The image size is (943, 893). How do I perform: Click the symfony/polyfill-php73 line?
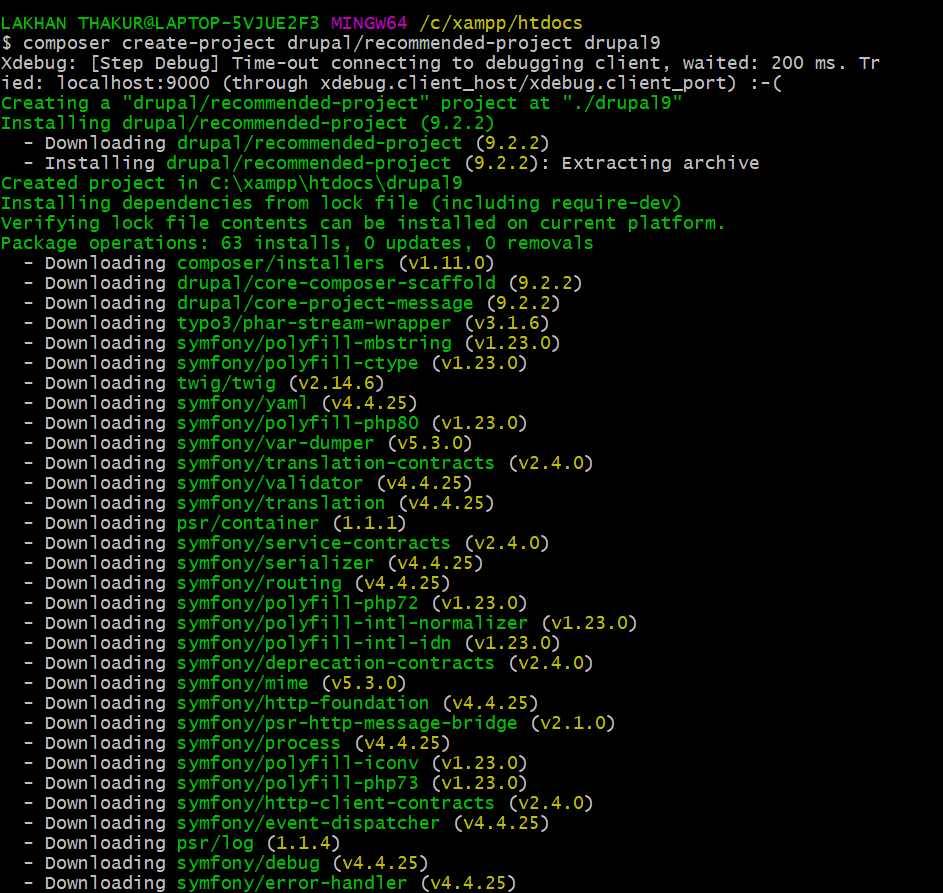tap(275, 783)
